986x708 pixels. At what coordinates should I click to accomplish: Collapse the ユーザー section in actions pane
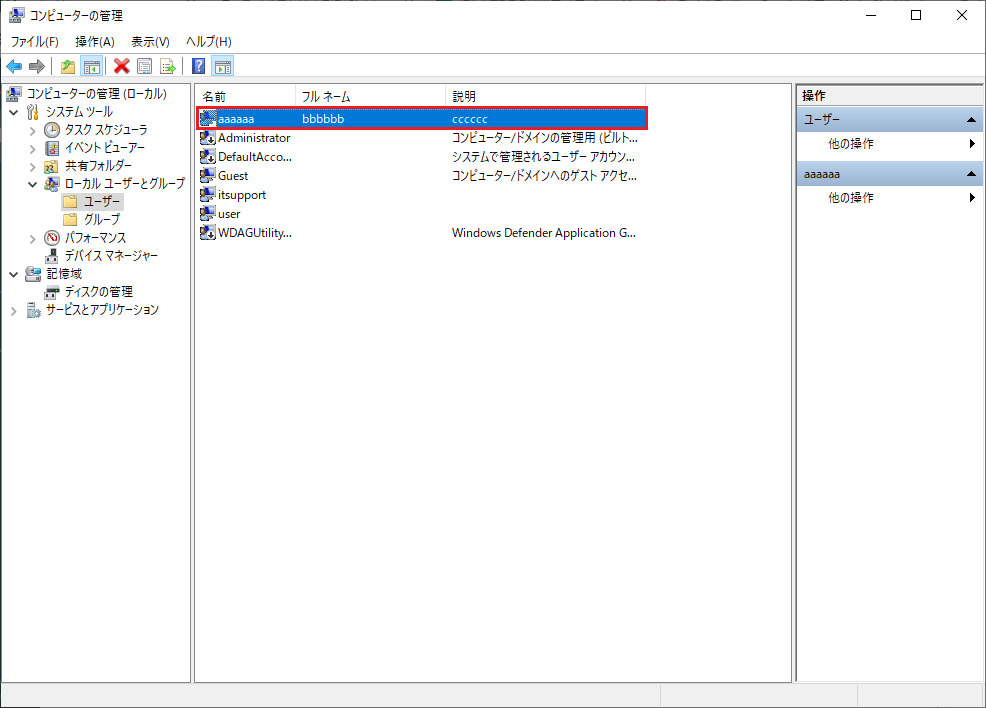click(x=971, y=120)
